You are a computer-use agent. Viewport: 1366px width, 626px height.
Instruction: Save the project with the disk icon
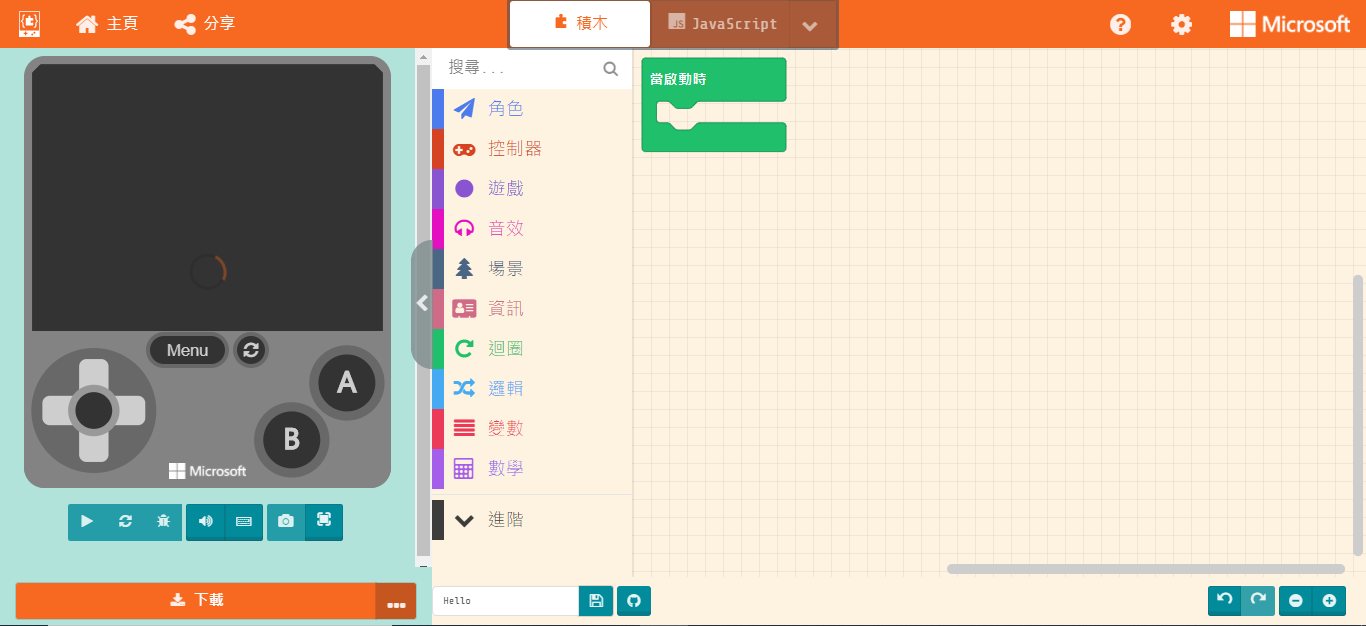coord(596,601)
